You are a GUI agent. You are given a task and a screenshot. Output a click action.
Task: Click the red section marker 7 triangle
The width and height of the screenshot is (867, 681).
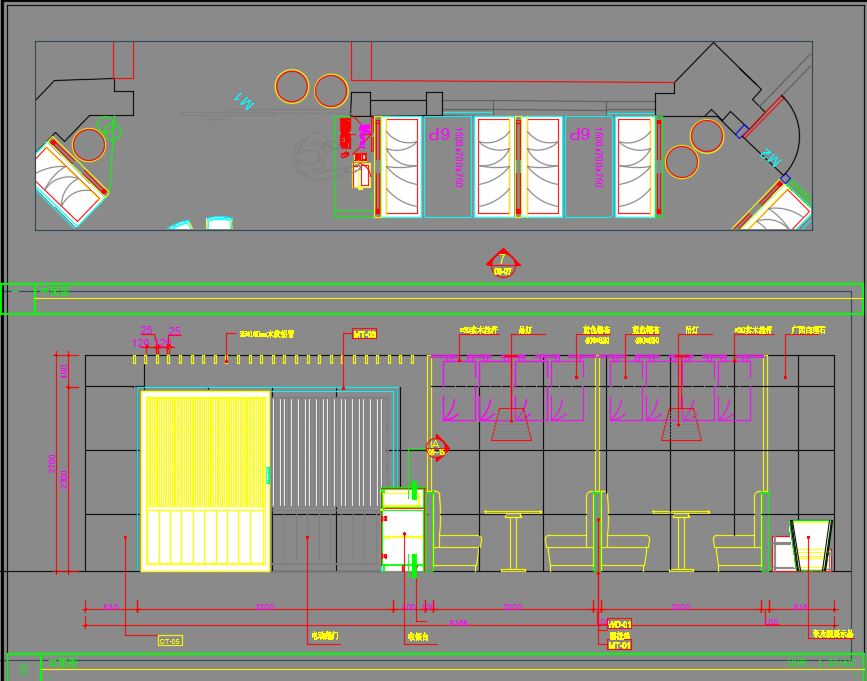coord(503,261)
